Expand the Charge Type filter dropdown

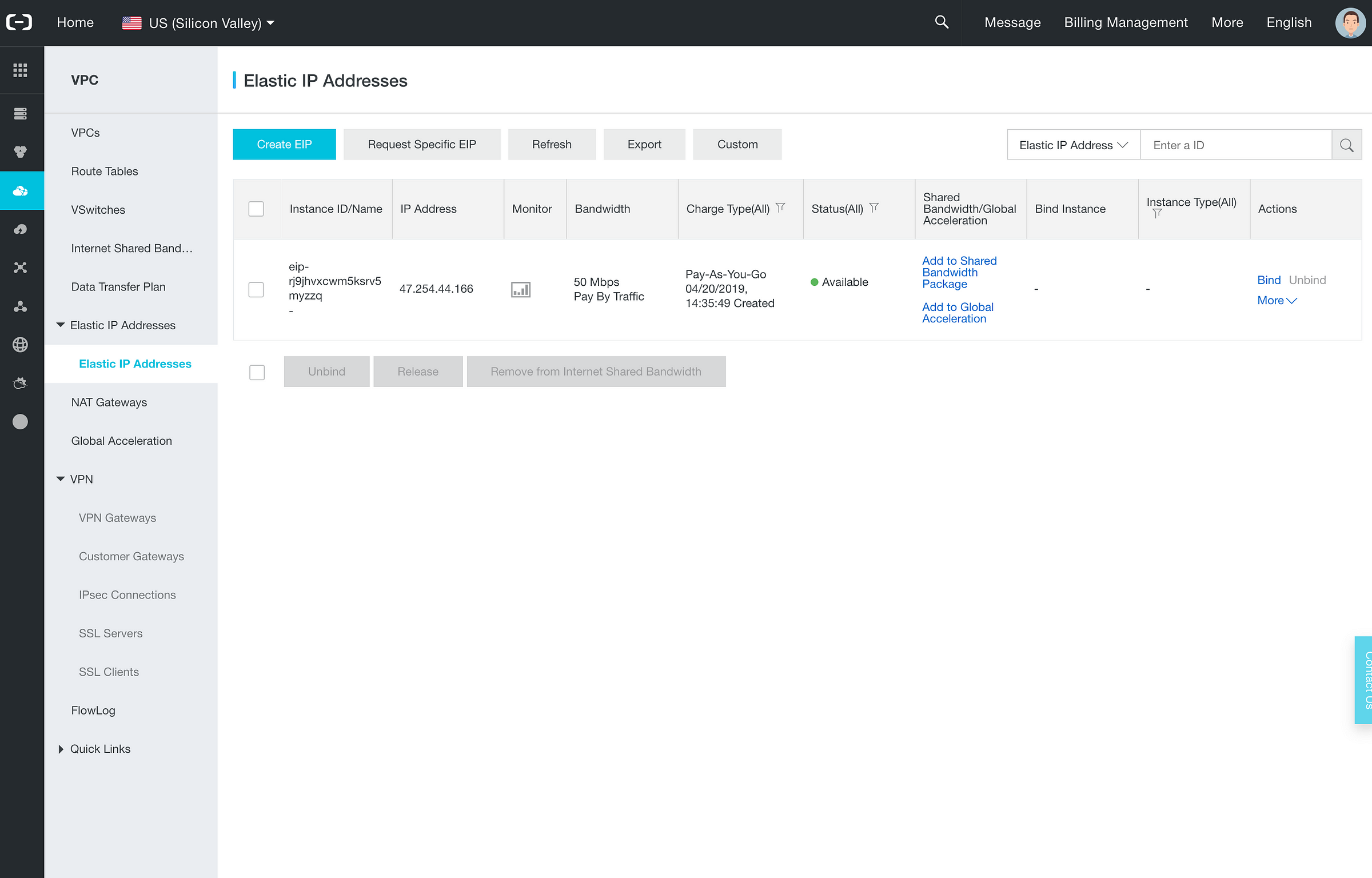pyautogui.click(x=783, y=208)
